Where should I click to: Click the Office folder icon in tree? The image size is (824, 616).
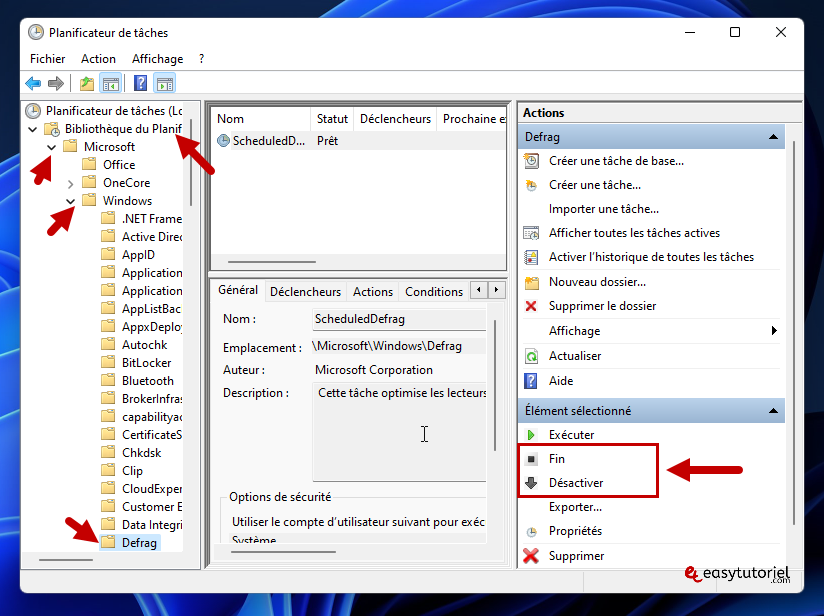(x=89, y=164)
